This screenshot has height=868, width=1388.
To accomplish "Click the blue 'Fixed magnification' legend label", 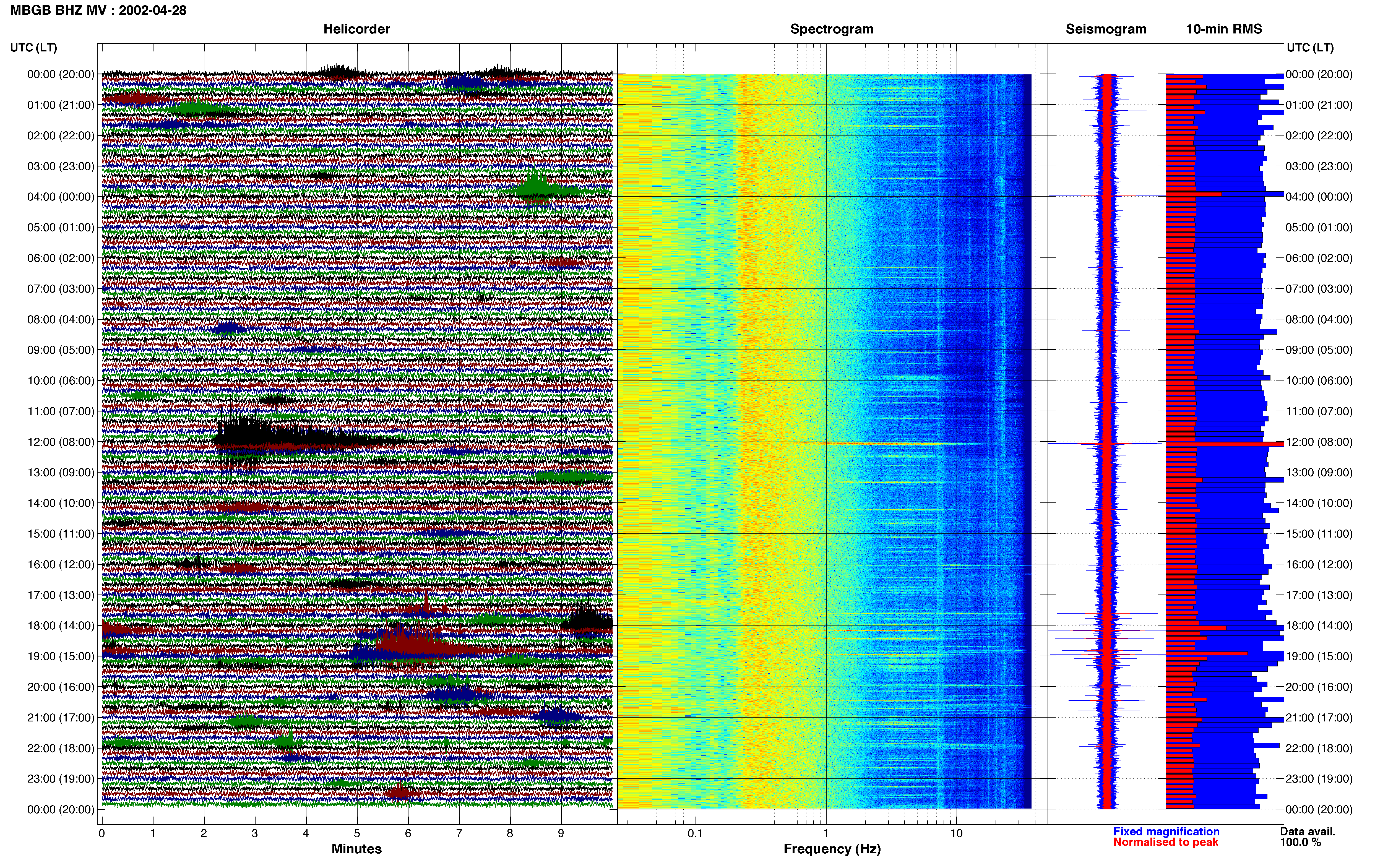I will (1166, 832).
